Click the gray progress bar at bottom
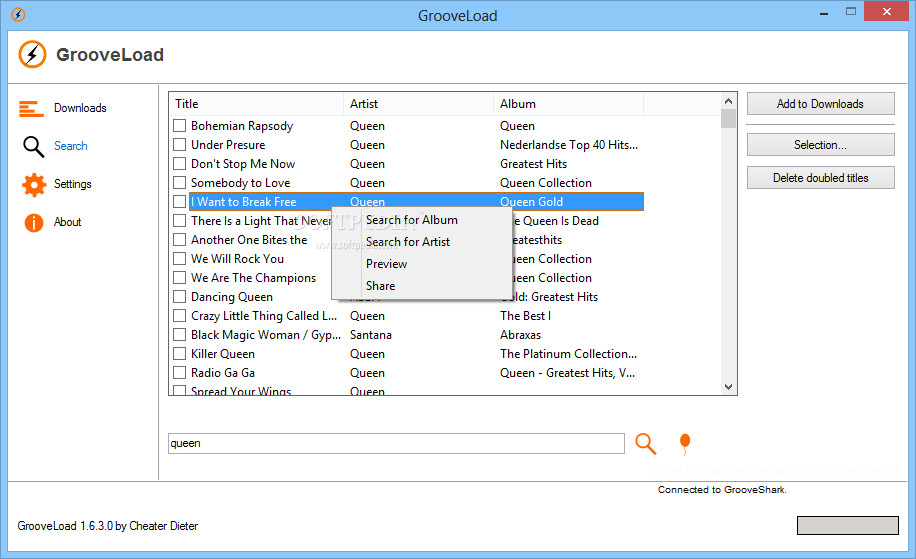 pos(848,525)
